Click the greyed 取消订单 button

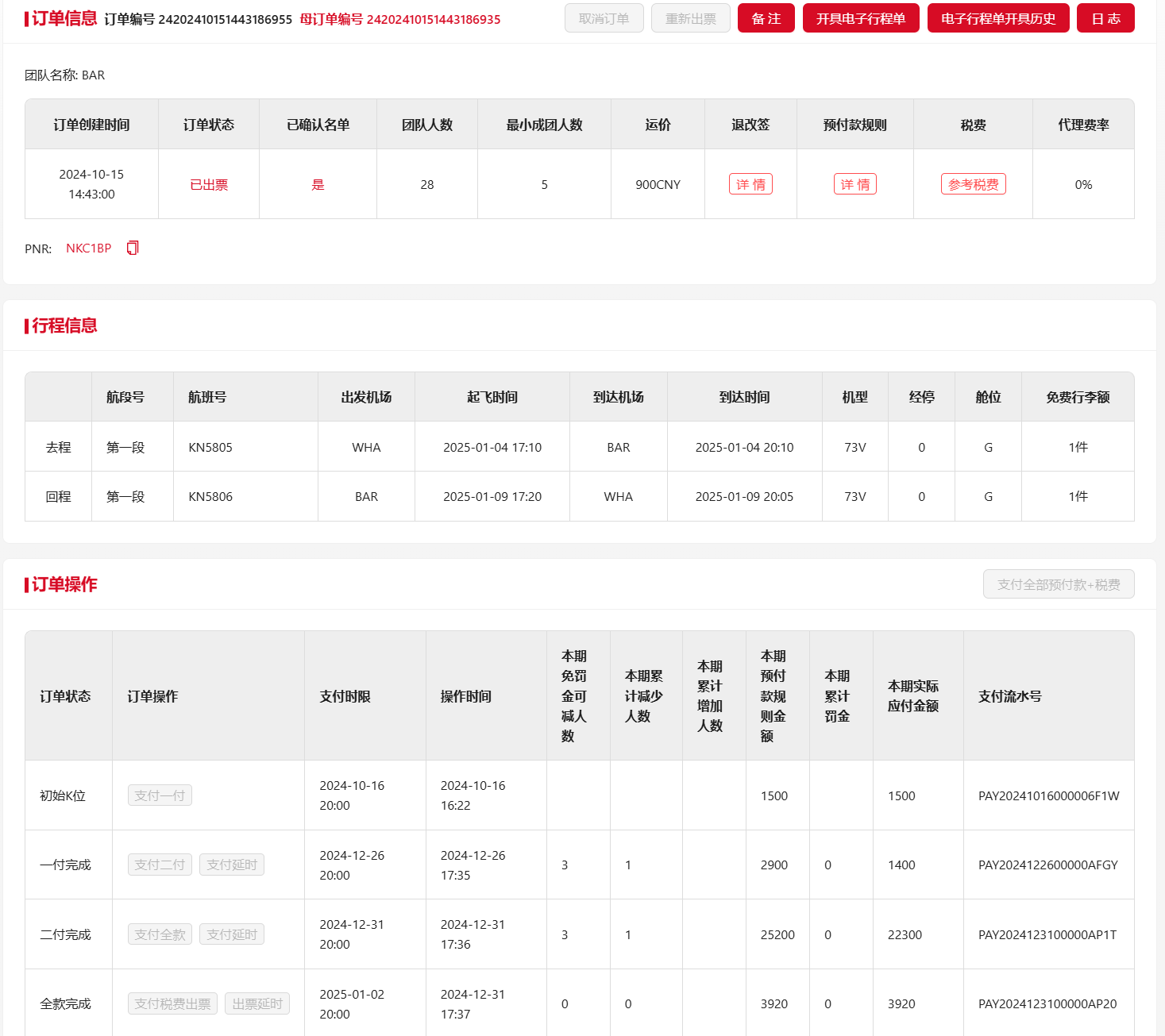[x=604, y=18]
